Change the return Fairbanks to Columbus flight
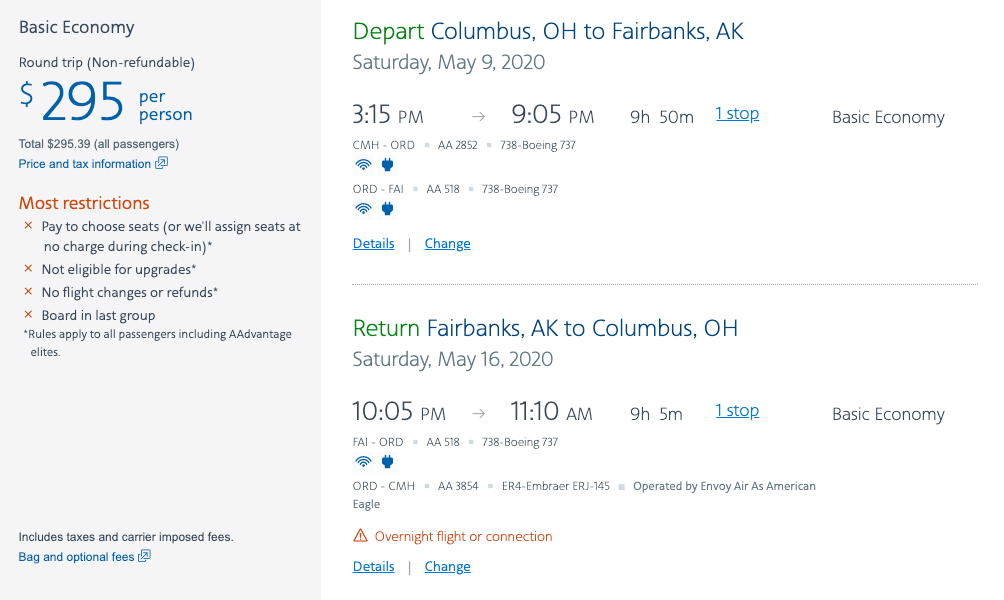Screen dimensions: 1004x600 click(447, 567)
